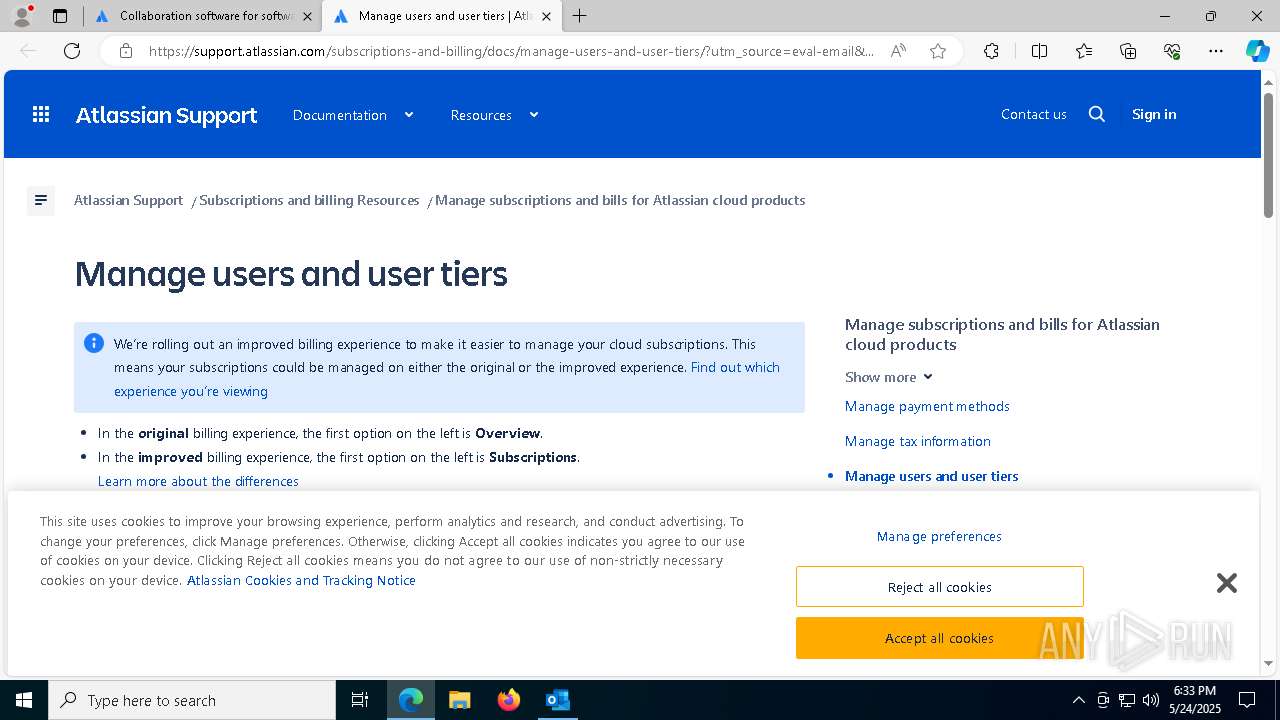Open Firefox from taskbar

[x=508, y=700]
